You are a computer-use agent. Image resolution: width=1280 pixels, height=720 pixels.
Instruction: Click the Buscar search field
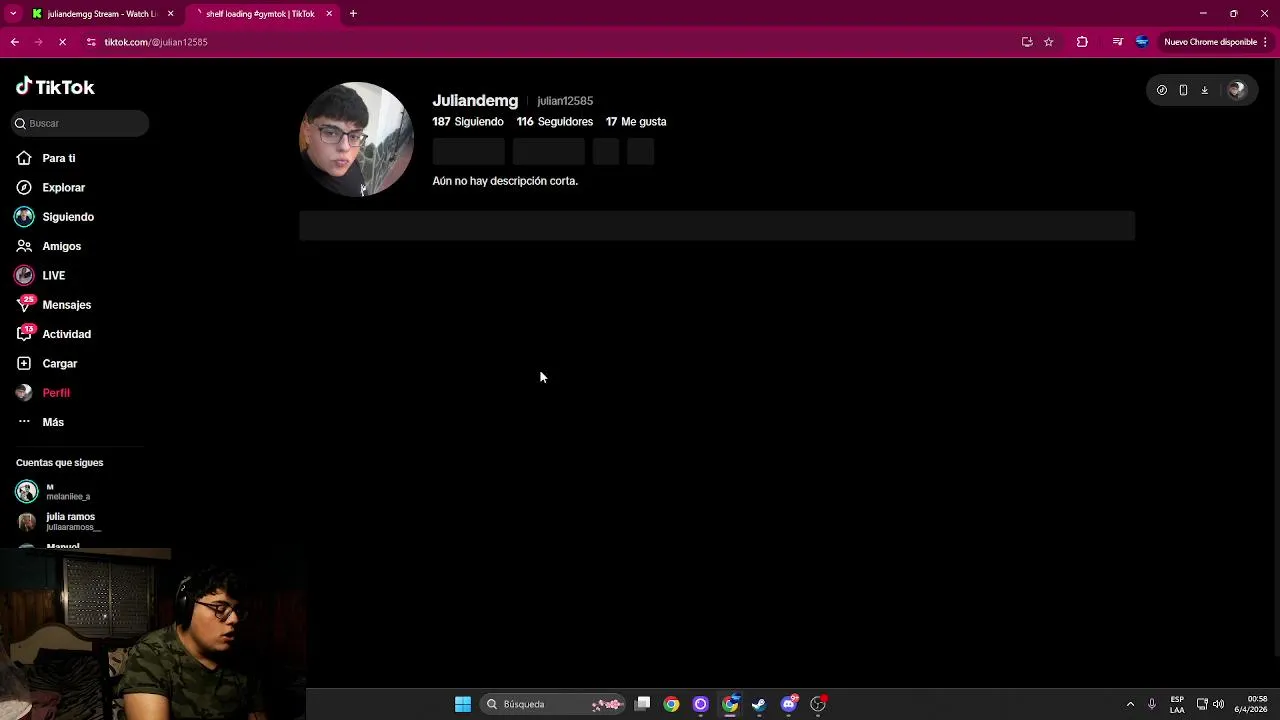[80, 123]
